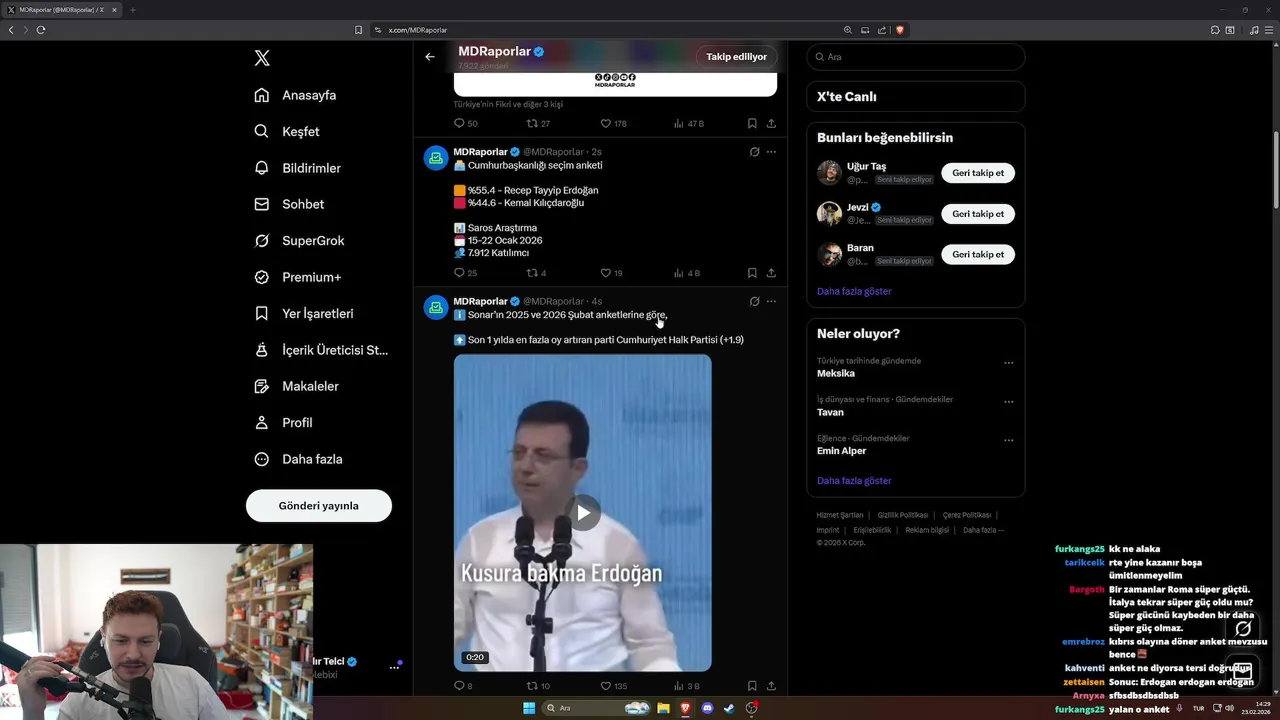Open Sohbet messages
This screenshot has width=1280, height=720.
[x=289, y=204]
